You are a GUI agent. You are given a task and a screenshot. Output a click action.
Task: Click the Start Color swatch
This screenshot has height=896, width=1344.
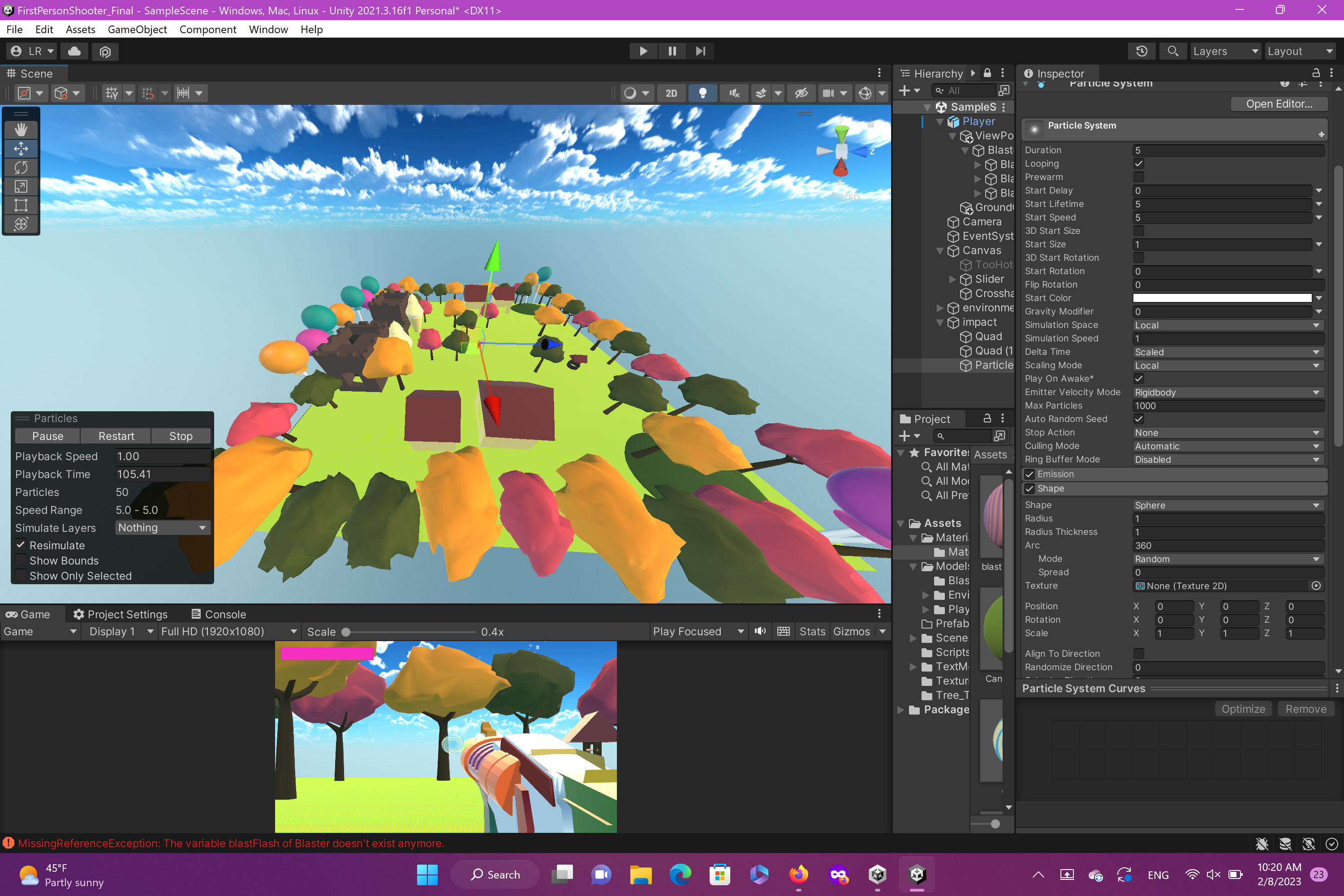tap(1222, 298)
